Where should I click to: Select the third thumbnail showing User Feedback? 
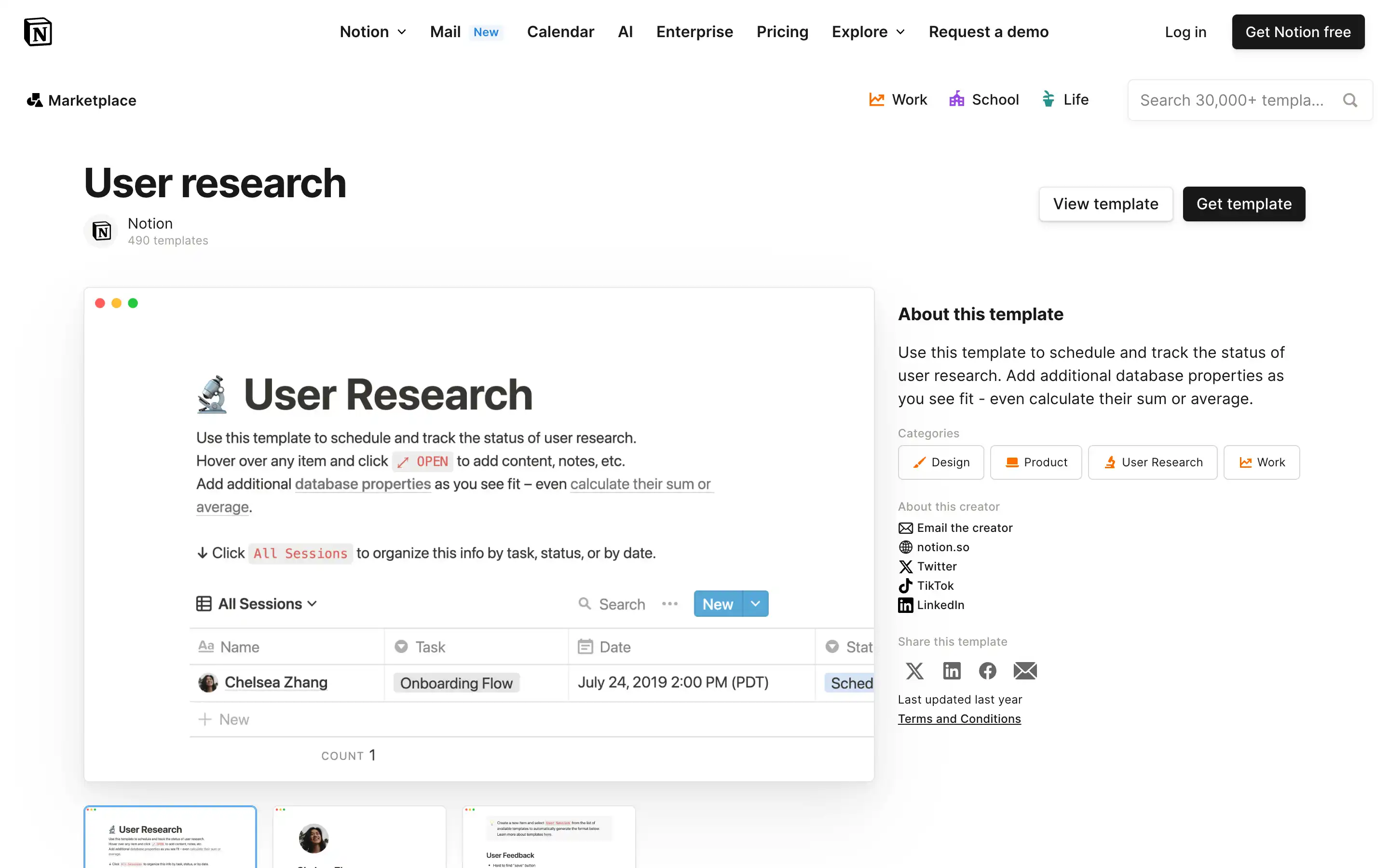549,837
